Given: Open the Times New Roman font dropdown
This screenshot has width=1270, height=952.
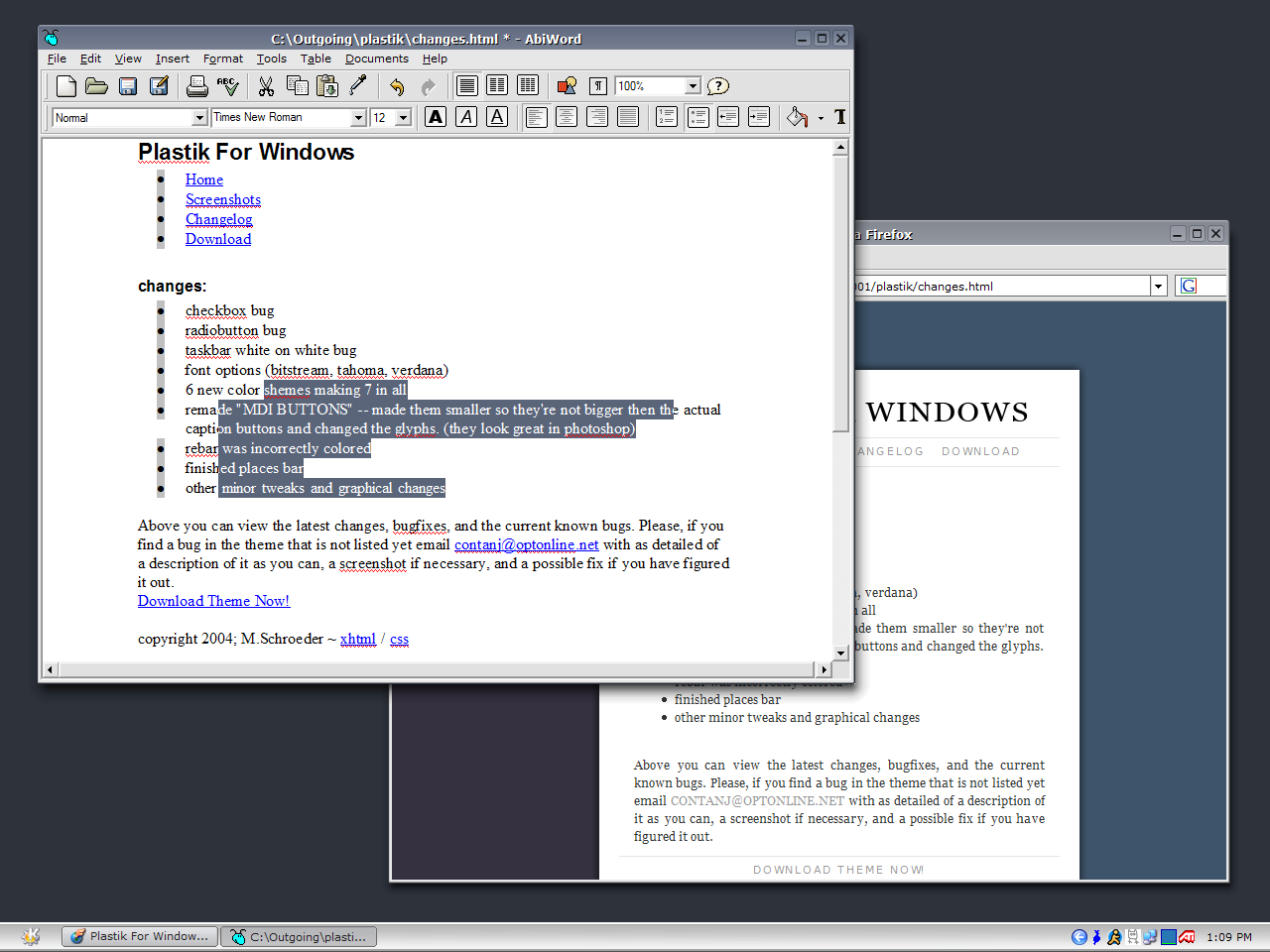Looking at the screenshot, I should tap(359, 117).
